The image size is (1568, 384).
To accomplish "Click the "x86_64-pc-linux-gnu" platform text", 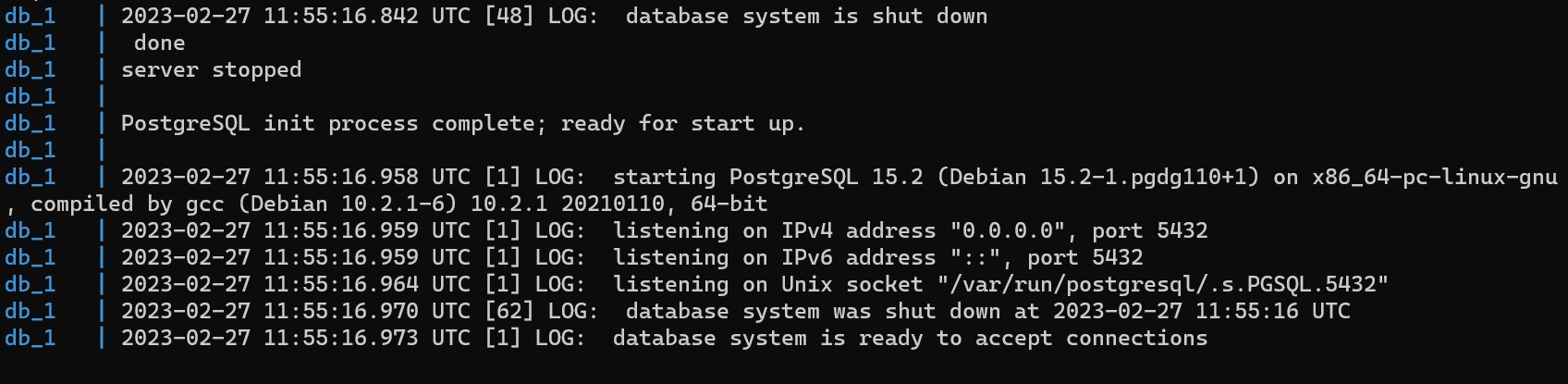I will pos(1434,178).
